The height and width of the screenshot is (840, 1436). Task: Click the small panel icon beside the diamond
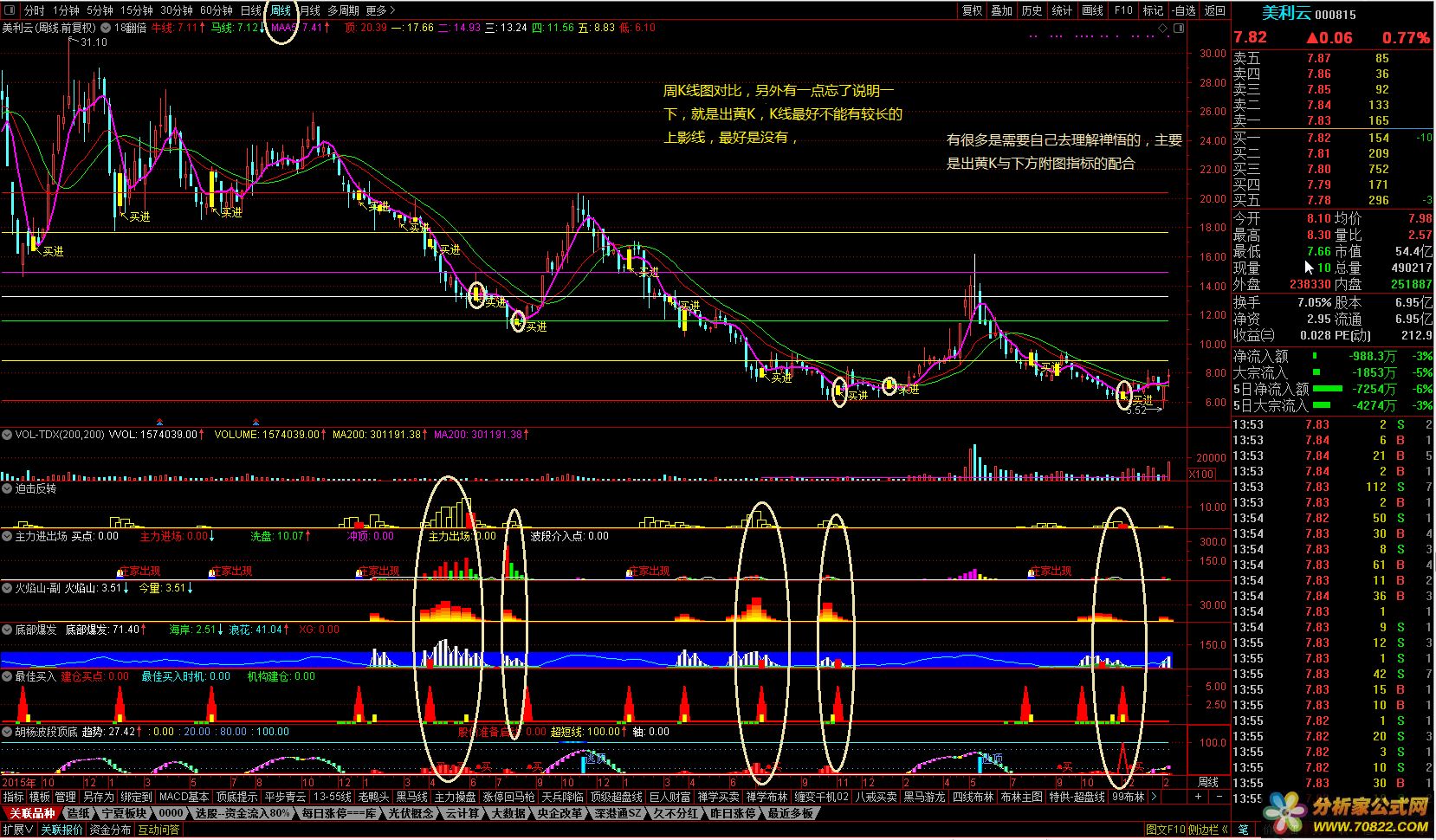pos(1179,29)
